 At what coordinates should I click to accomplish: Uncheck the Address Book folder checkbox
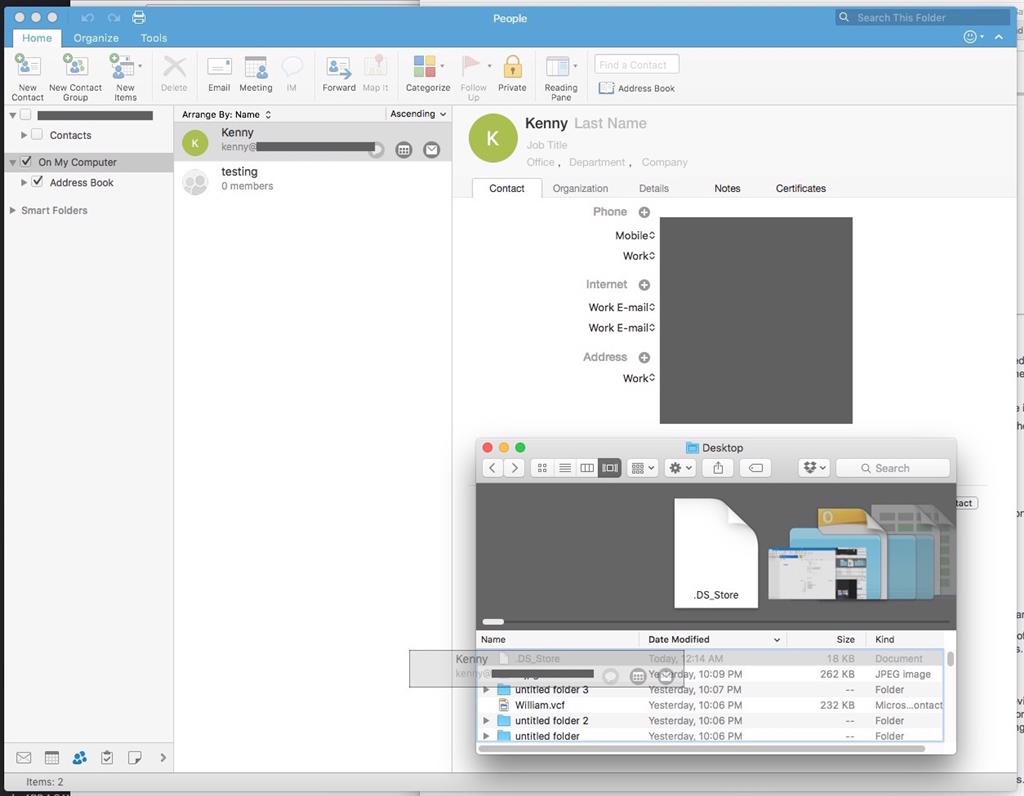click(37, 182)
